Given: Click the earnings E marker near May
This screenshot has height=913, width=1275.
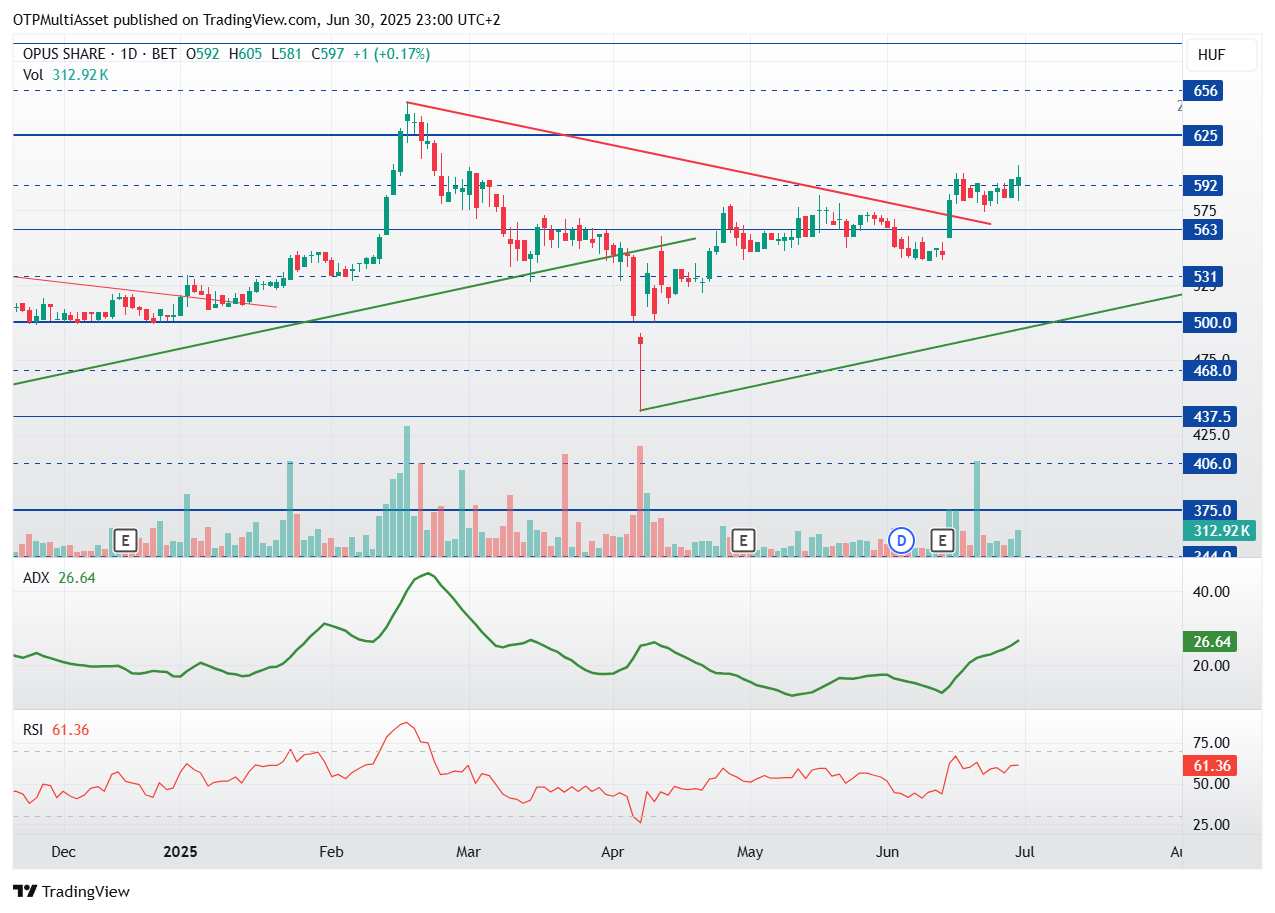Looking at the screenshot, I should click(743, 541).
